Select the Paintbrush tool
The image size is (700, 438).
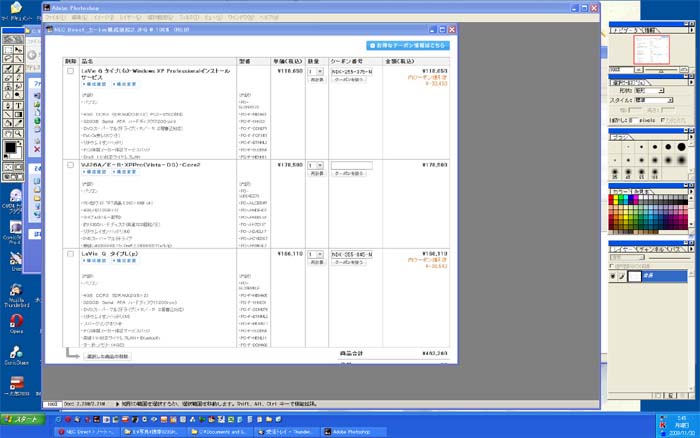point(18,69)
